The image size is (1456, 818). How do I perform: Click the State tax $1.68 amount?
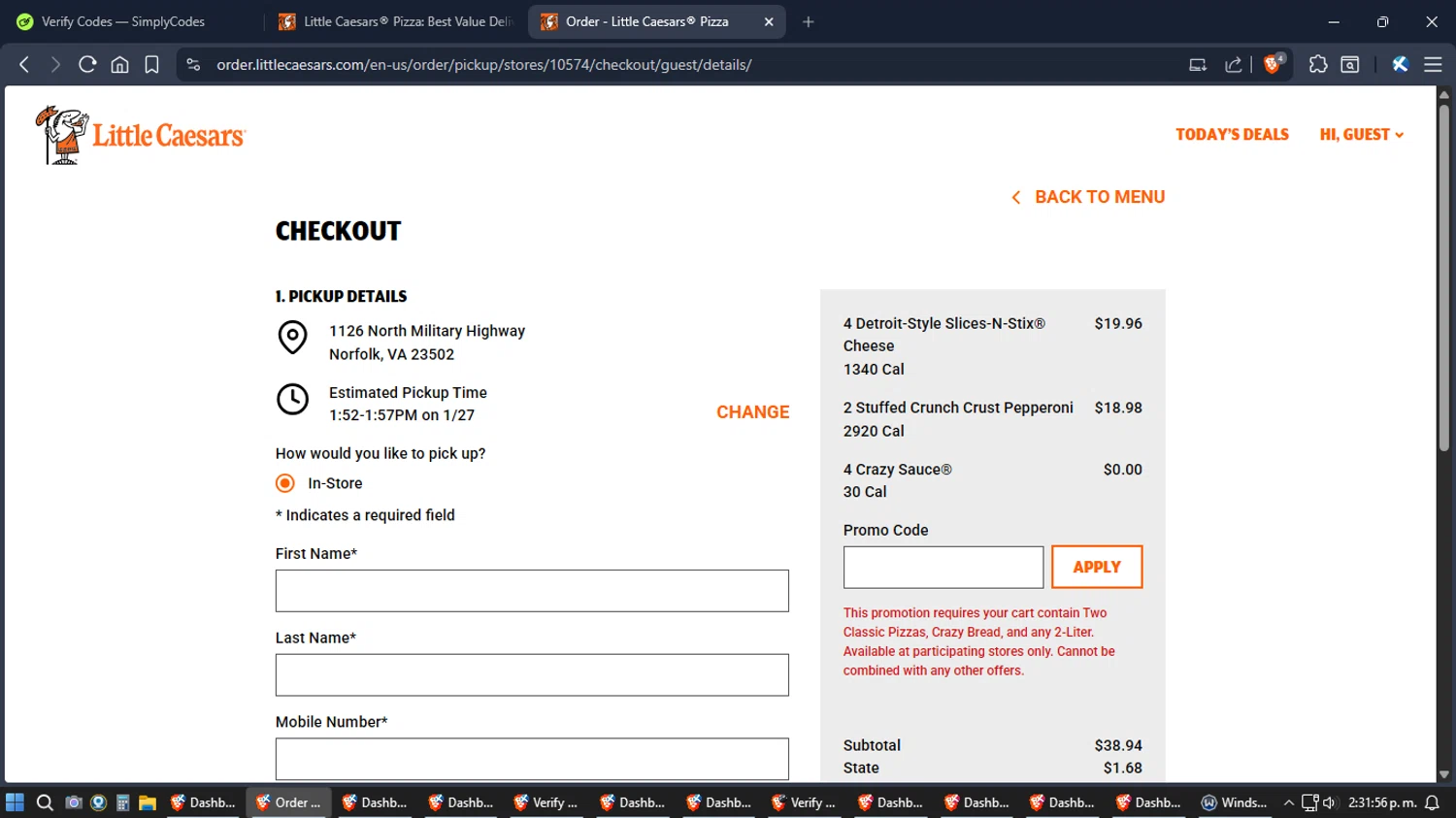point(1123,768)
